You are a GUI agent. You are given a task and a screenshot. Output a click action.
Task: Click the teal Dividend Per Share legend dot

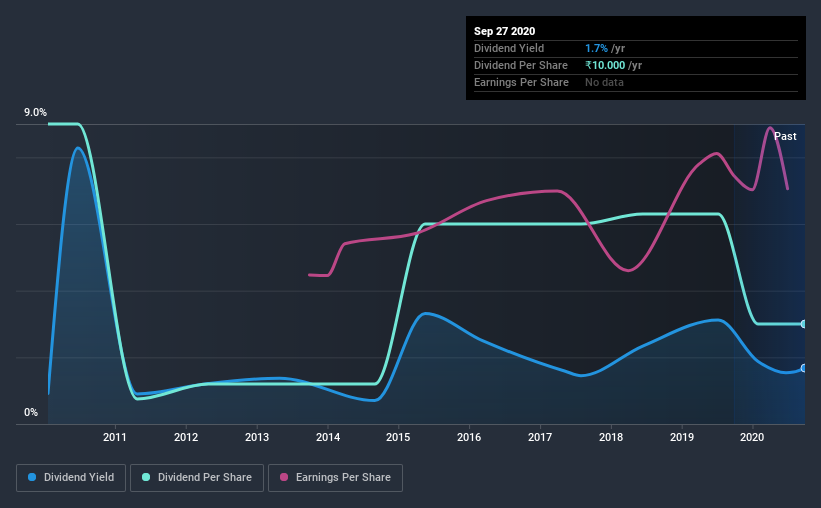(146, 477)
